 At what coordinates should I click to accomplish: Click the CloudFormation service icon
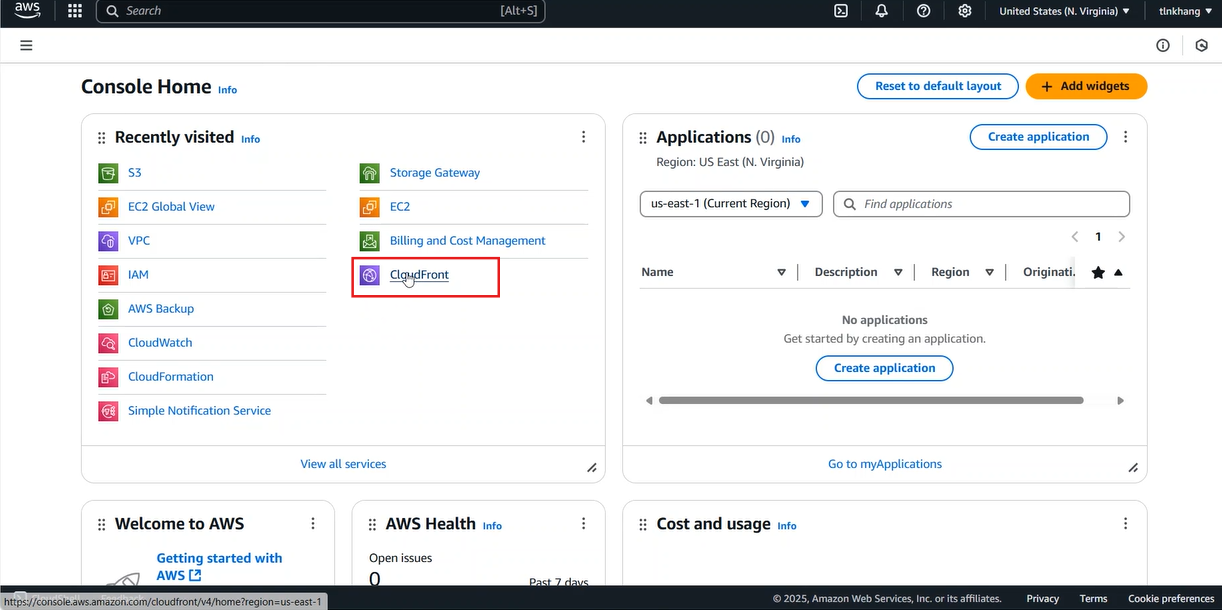coord(108,377)
